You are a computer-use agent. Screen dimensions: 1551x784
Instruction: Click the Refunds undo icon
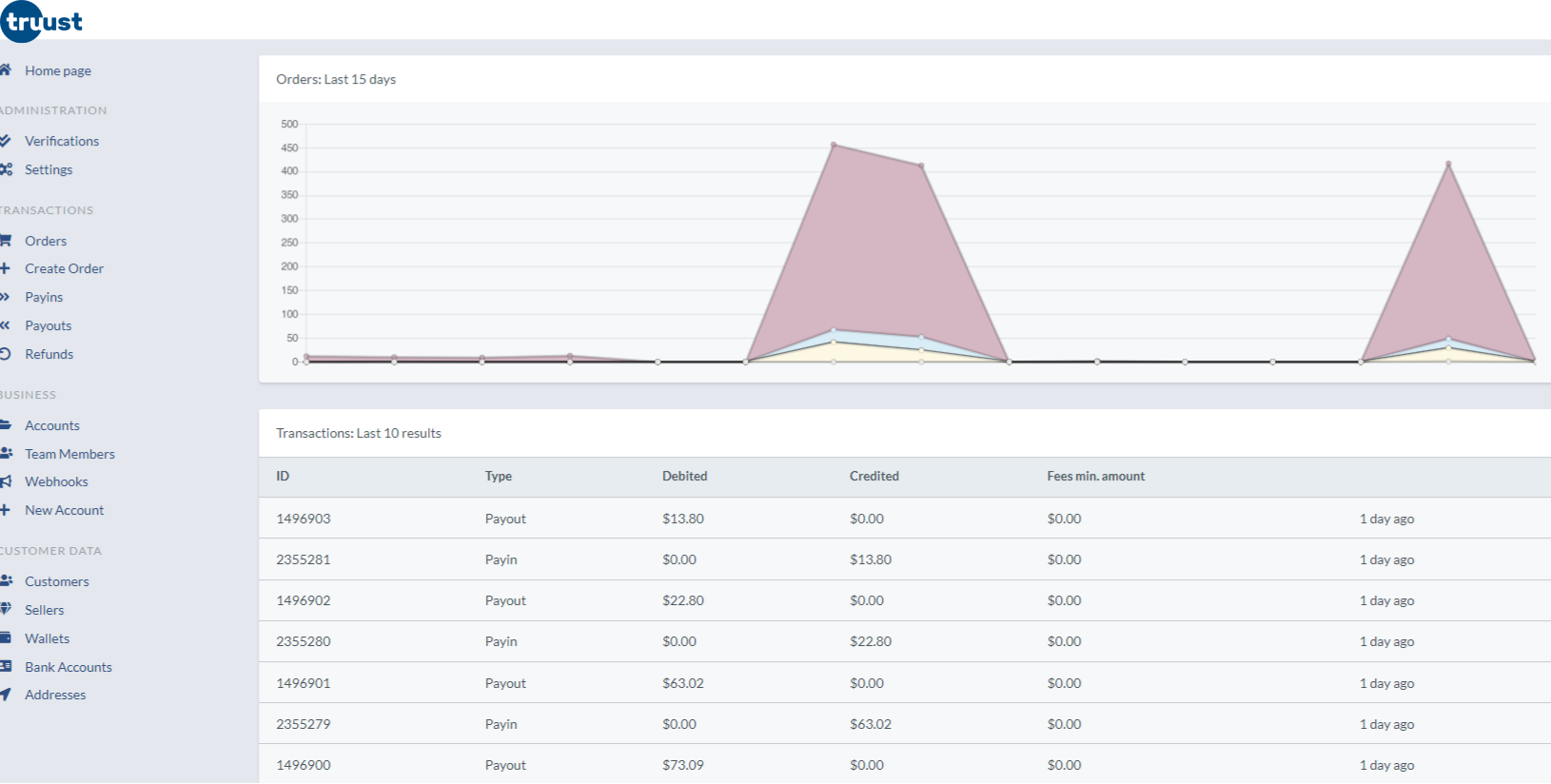tap(6, 354)
